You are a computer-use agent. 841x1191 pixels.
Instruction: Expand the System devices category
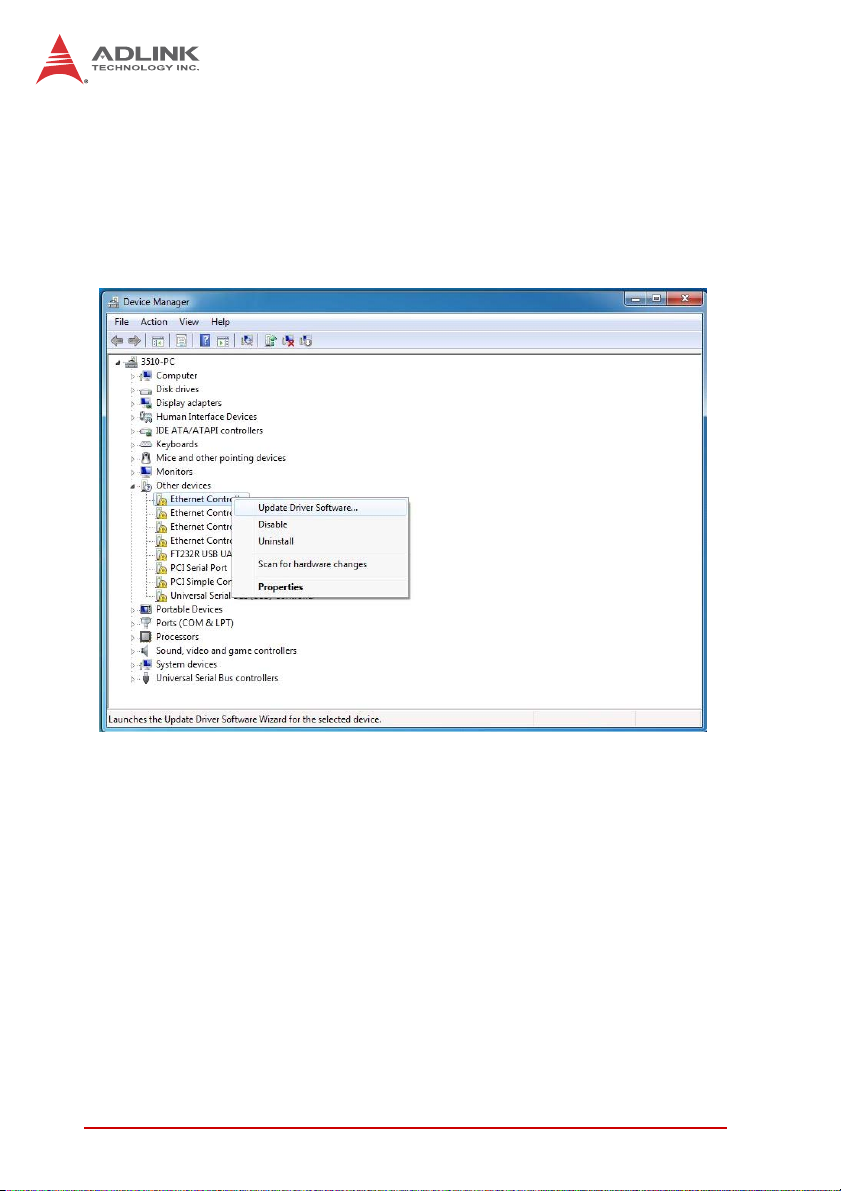[x=133, y=665]
